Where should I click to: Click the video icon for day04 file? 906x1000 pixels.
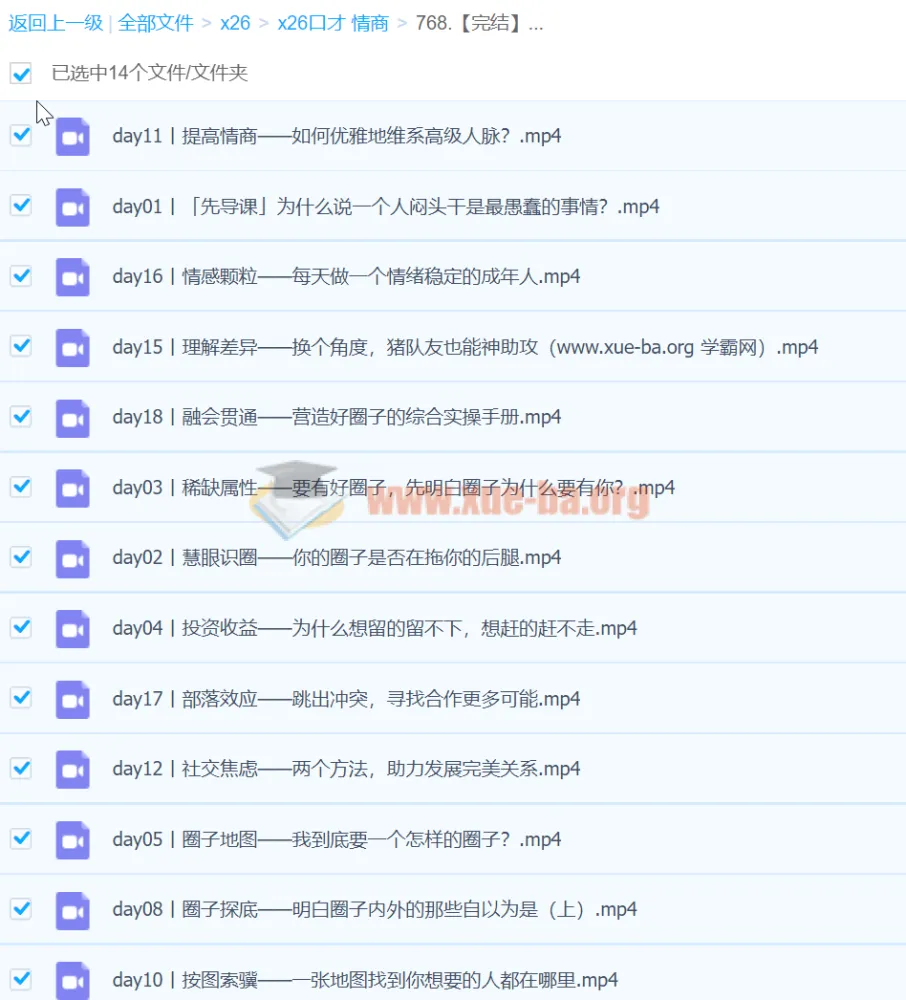(x=72, y=629)
